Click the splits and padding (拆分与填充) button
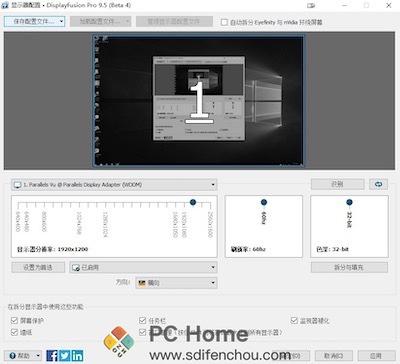This screenshot has height=364, width=400. [x=349, y=267]
